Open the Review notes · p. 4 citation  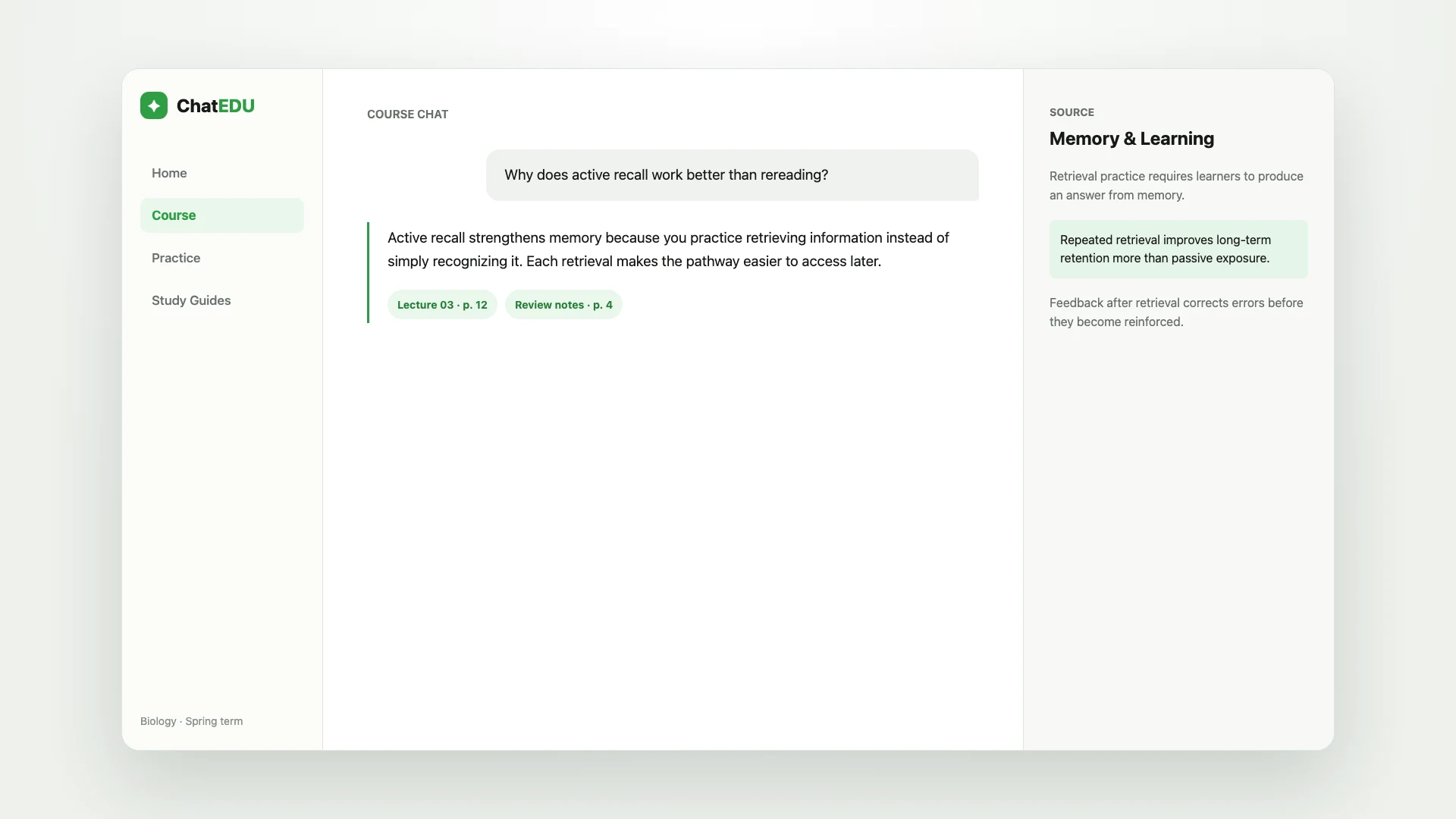coord(563,305)
